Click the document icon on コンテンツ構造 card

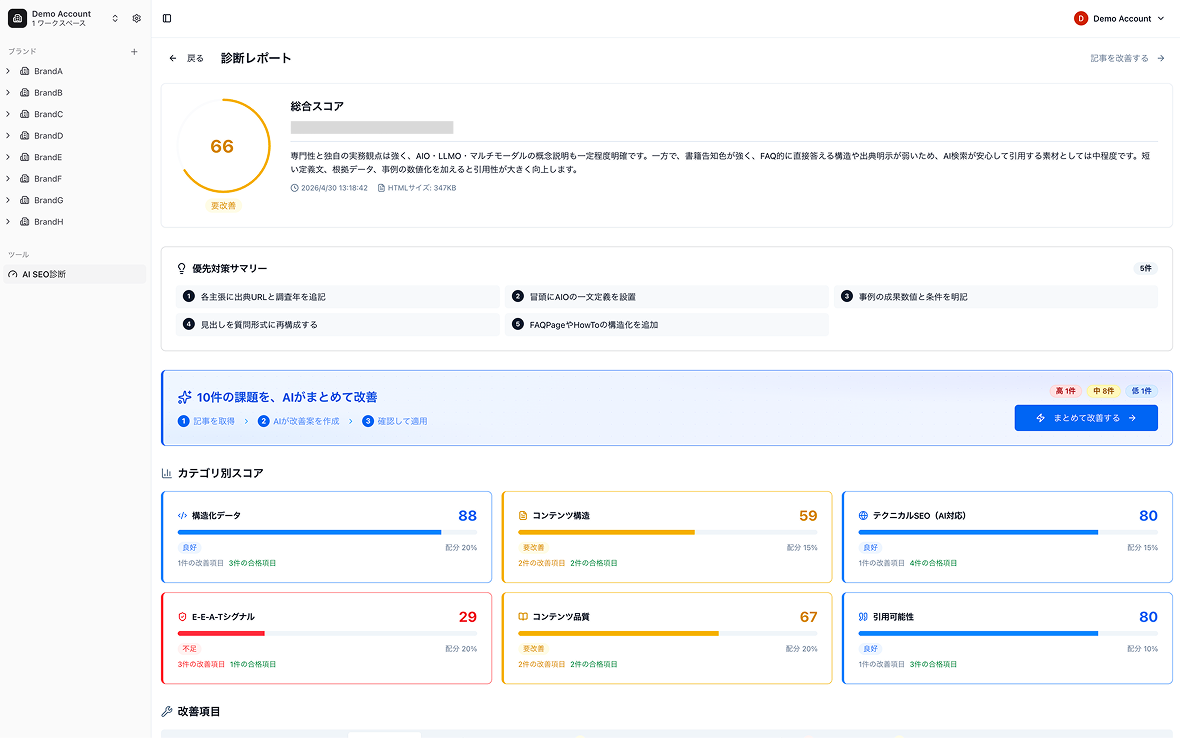pyautogui.click(x=522, y=516)
